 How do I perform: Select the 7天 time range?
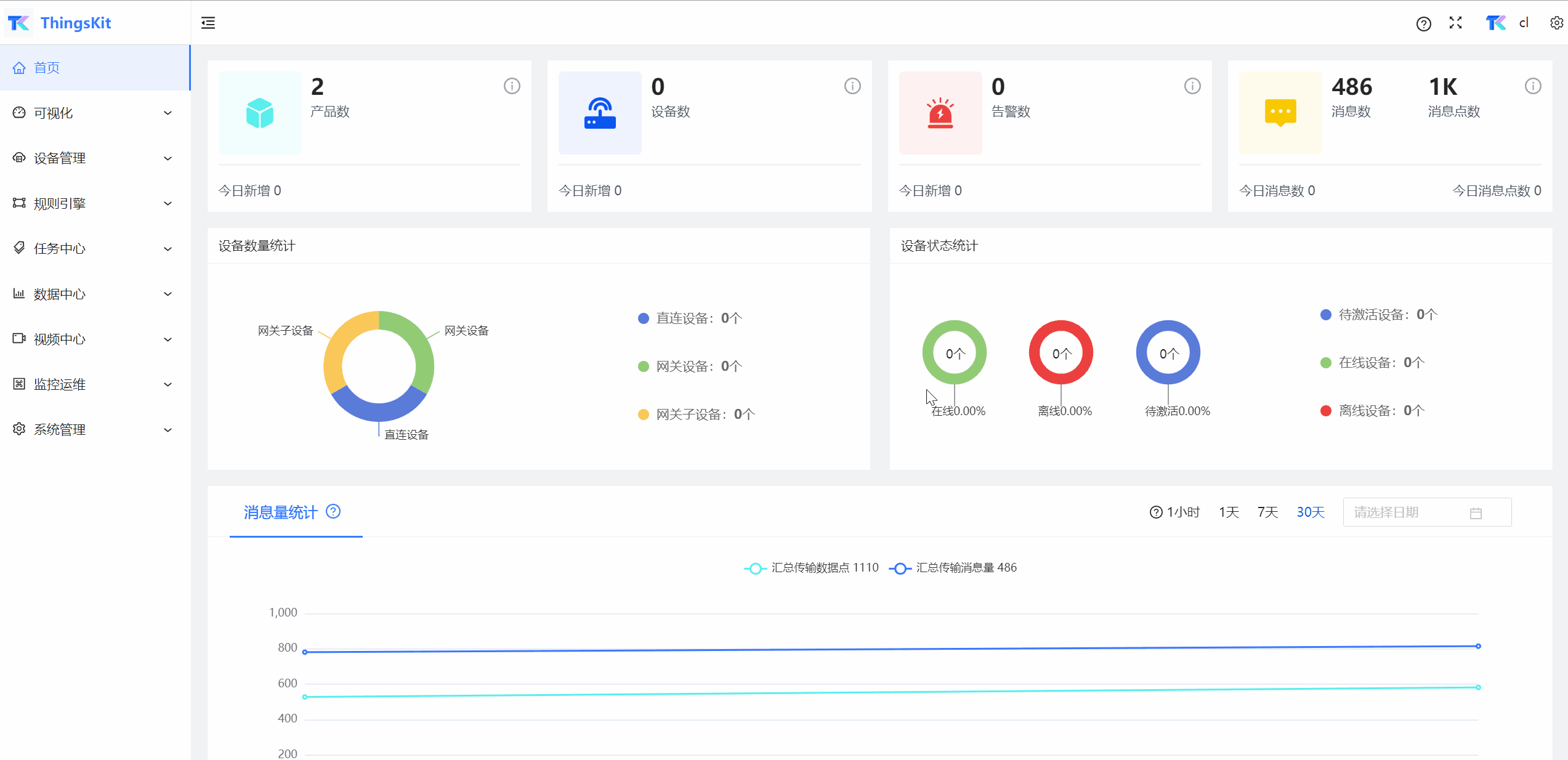pyautogui.click(x=1267, y=512)
